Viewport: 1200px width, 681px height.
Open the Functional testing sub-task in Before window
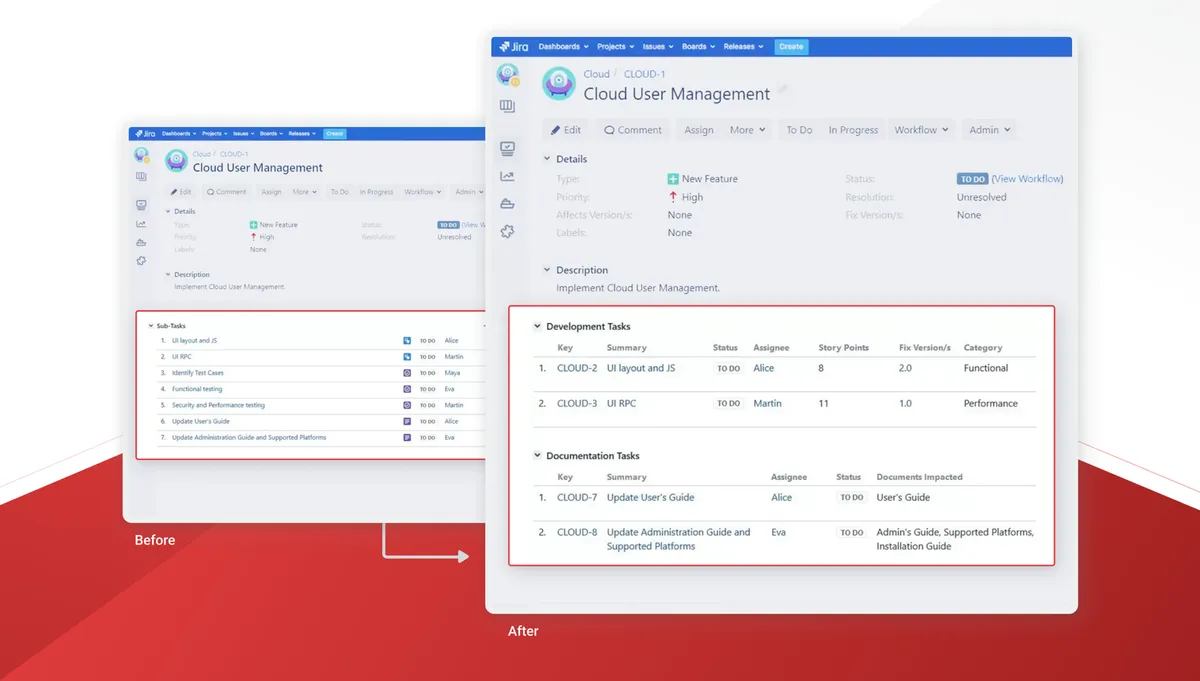(197, 389)
